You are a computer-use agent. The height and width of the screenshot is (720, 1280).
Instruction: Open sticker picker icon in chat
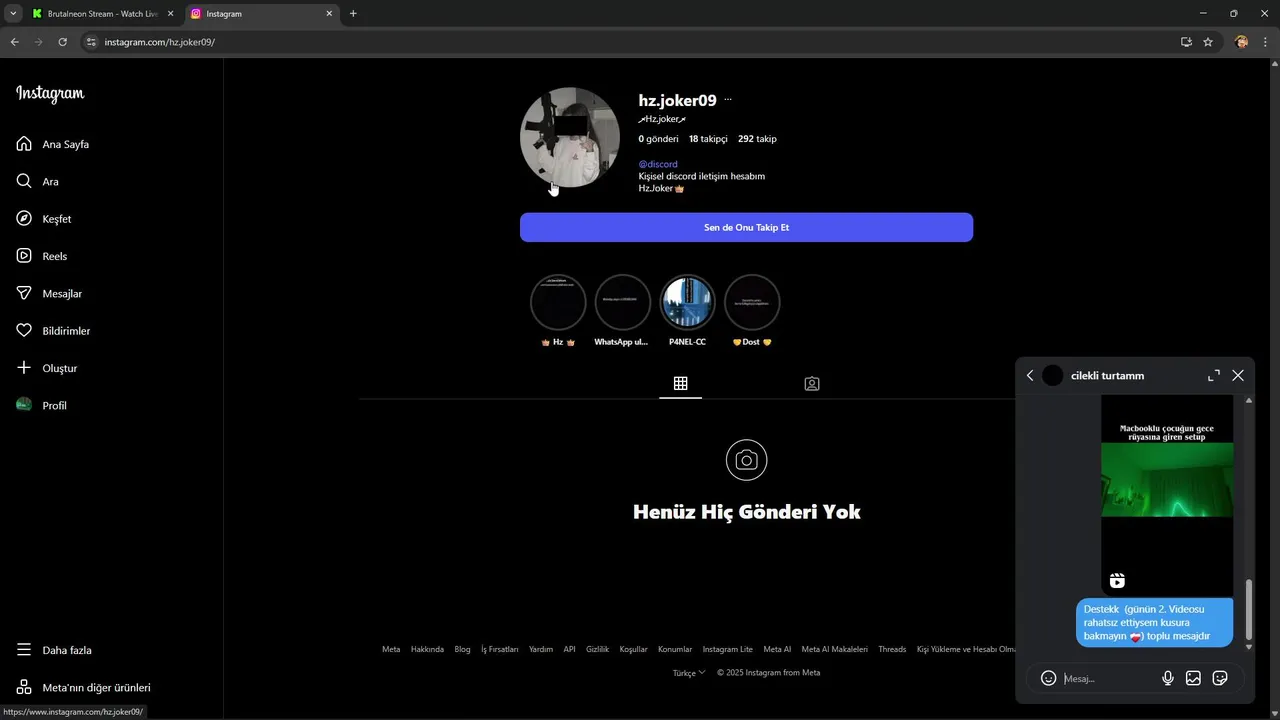click(1220, 678)
